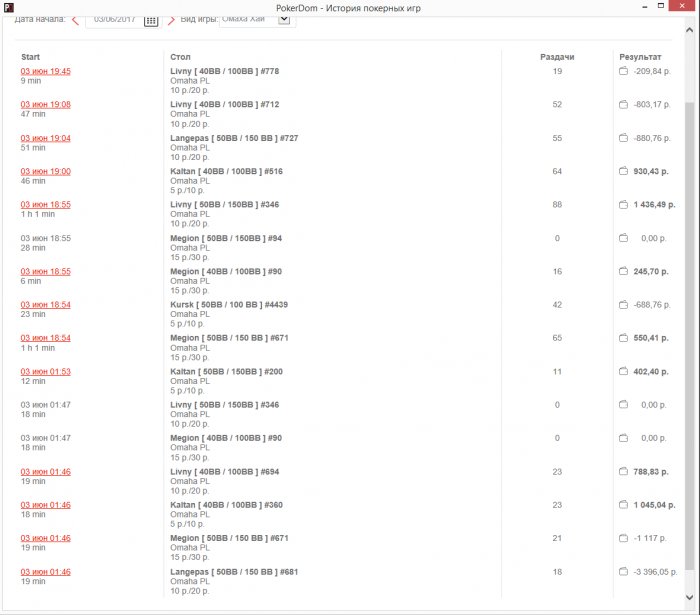Go to next date with right arrow
Viewport: 700px width, 615px height.
coord(171,20)
